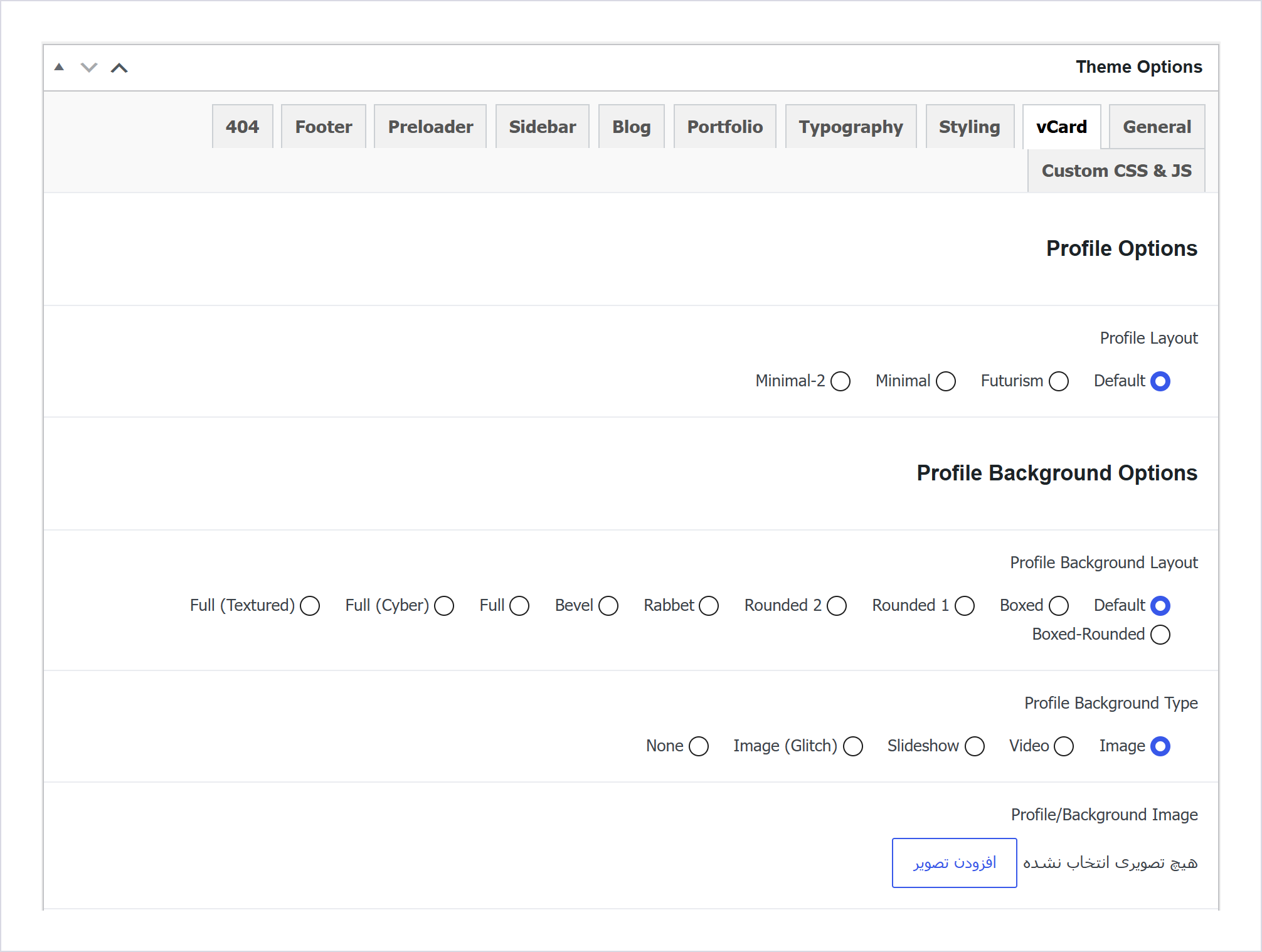Screen dimensions: 1262x952
Task: Select Rounded 2 background layout
Action: [837, 606]
